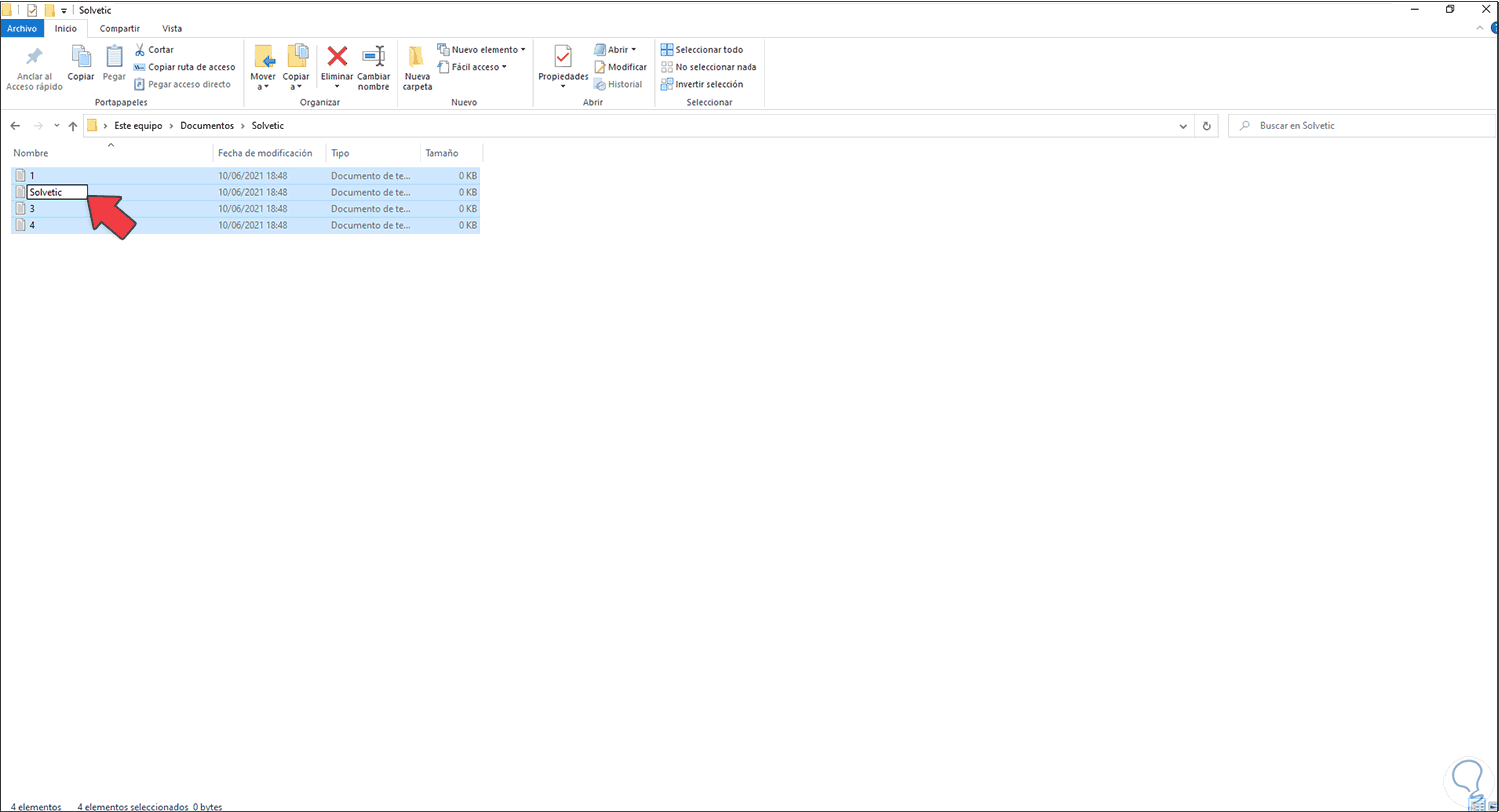Create a folder with Nueva carpeta
Viewport: 1499px width, 812px height.
pyautogui.click(x=418, y=68)
